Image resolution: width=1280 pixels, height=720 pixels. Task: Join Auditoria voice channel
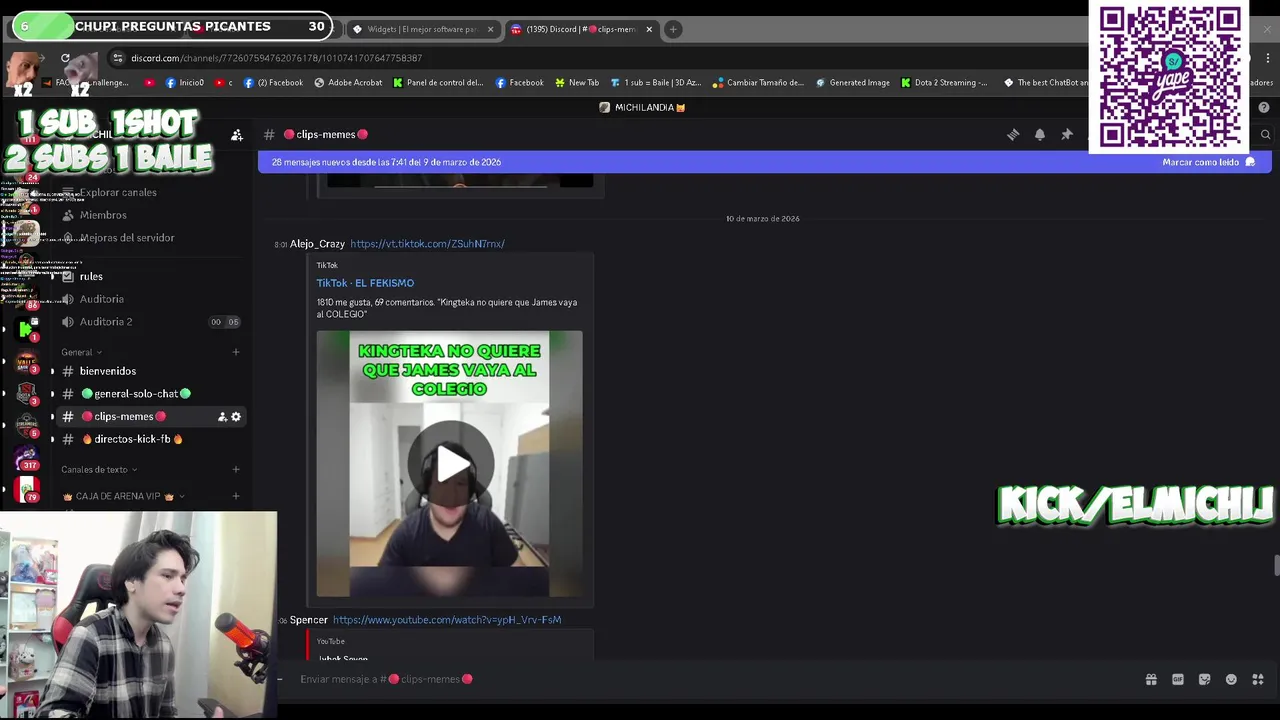[102, 299]
